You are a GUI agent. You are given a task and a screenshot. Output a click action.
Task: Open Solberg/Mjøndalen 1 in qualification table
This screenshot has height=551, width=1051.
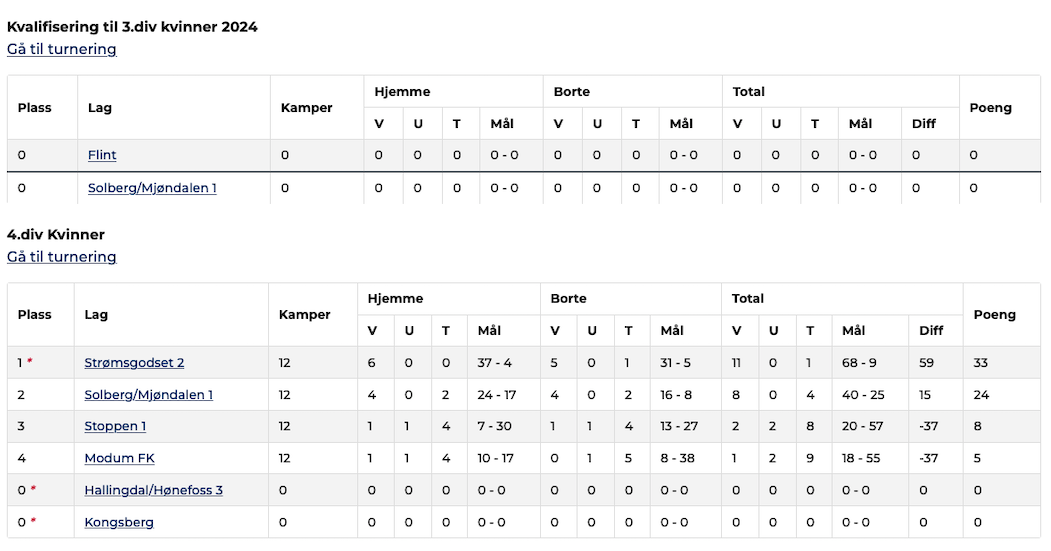152,188
